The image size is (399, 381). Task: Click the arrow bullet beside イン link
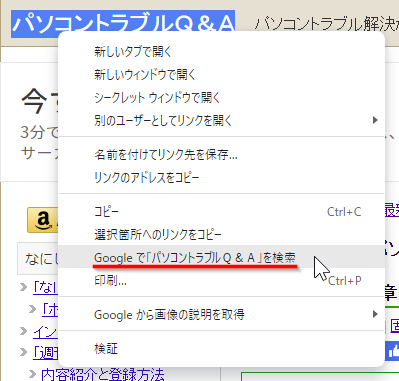pos(23,331)
